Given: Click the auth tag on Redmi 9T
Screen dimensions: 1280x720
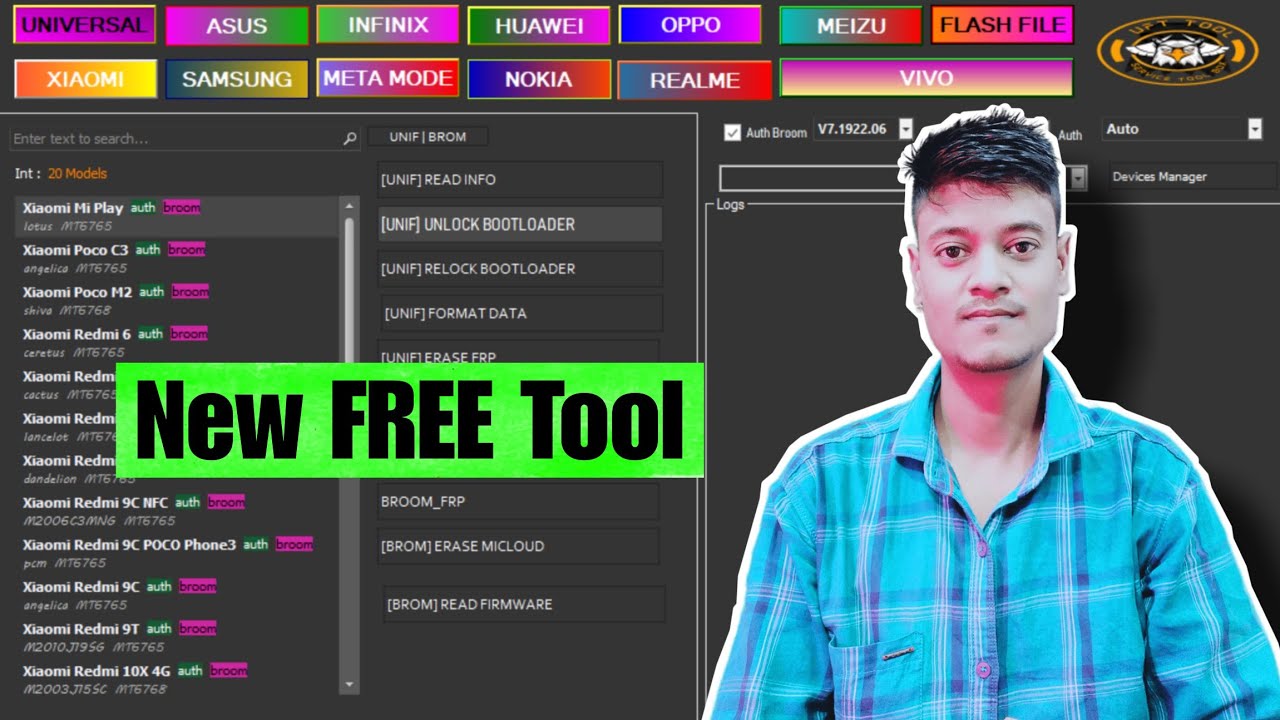Looking at the screenshot, I should tap(159, 629).
